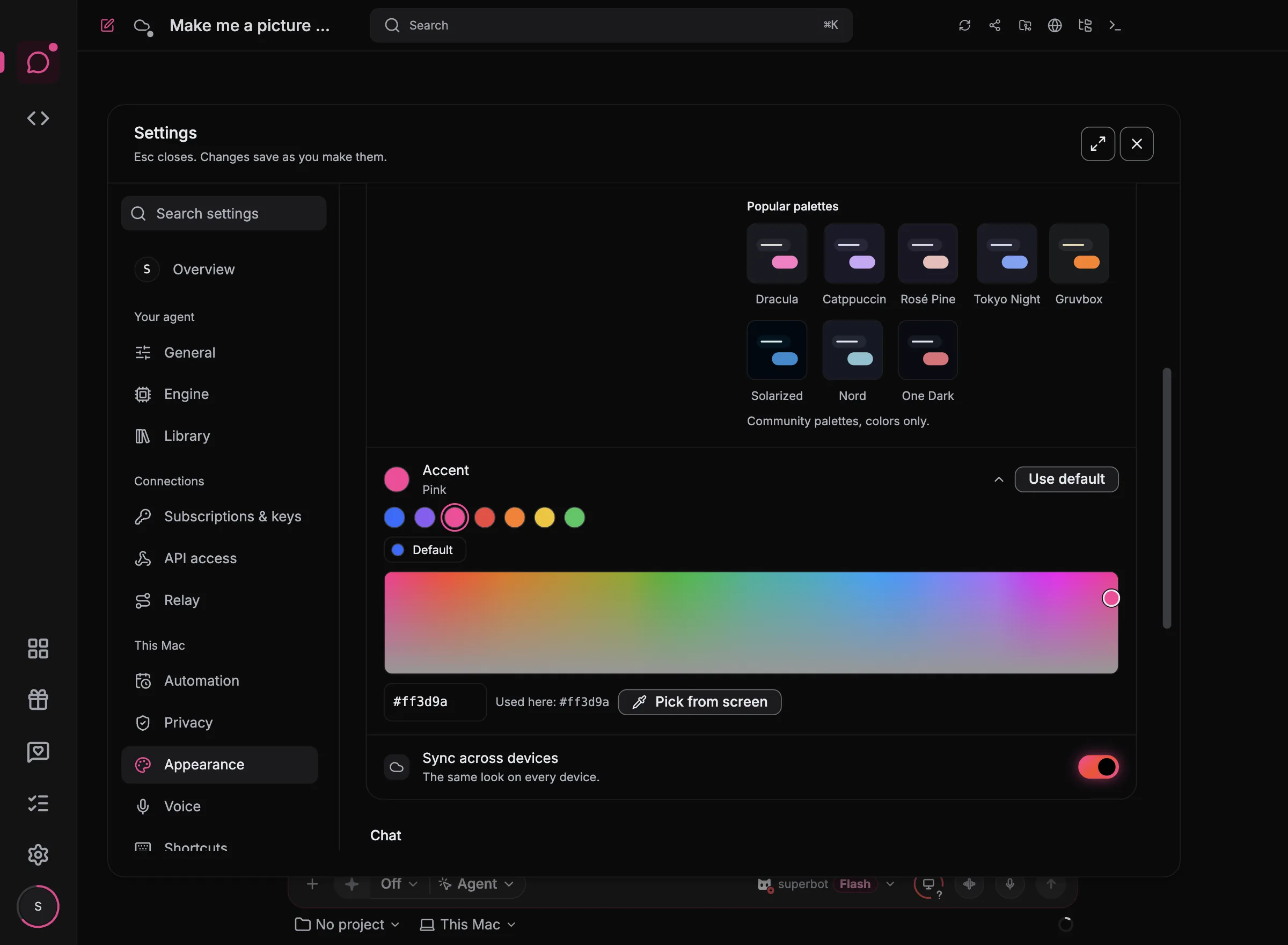1288x945 pixels.
Task: Click the share icon in top toolbar
Action: pos(995,25)
